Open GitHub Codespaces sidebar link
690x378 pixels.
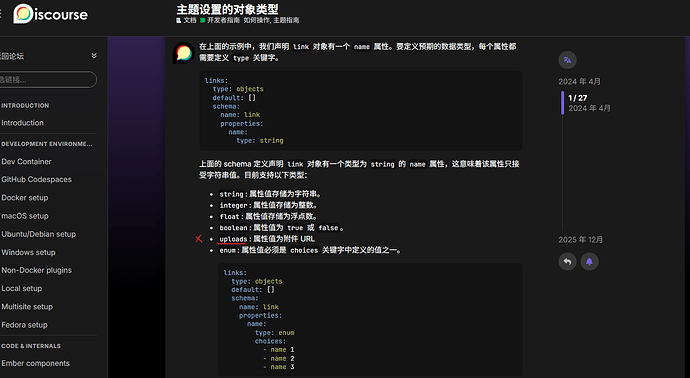[x=37, y=180]
